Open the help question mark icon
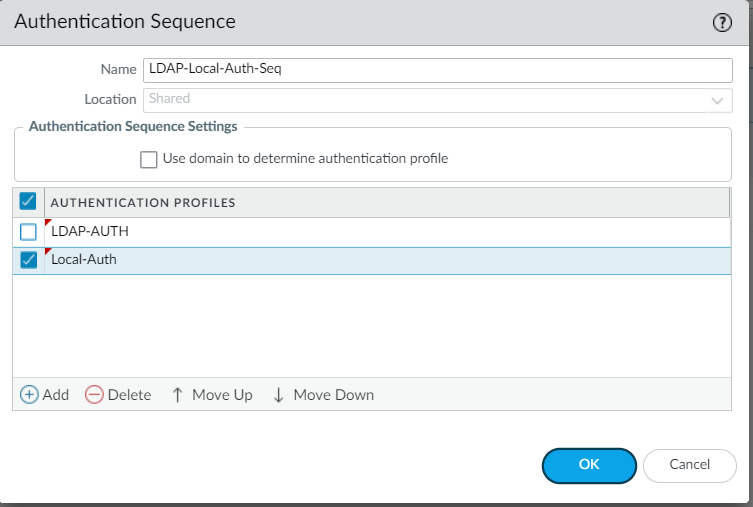This screenshot has width=753, height=507. pos(722,23)
